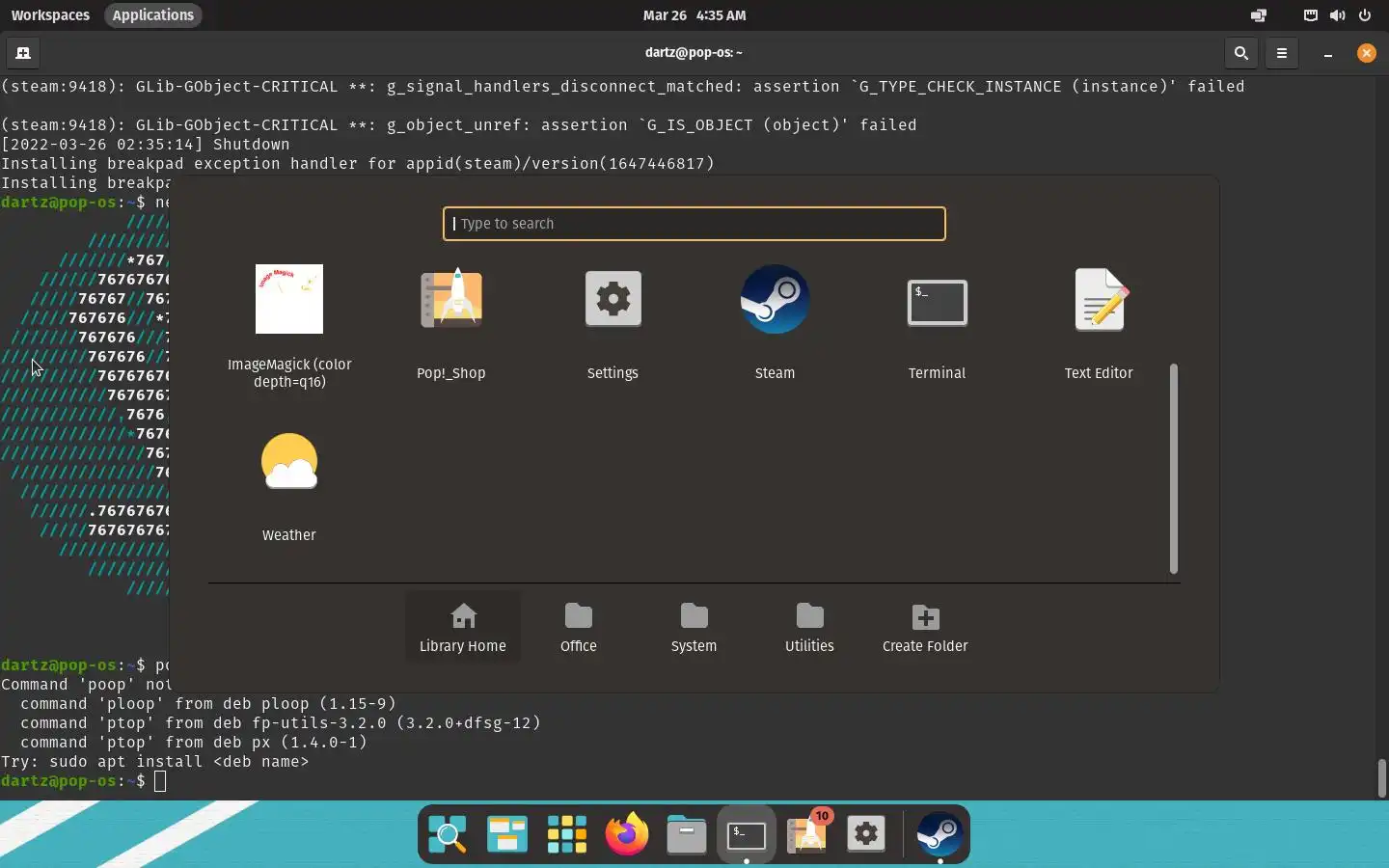The width and height of the screenshot is (1389, 868).
Task: Open Workspaces overview in top bar
Action: point(50,15)
